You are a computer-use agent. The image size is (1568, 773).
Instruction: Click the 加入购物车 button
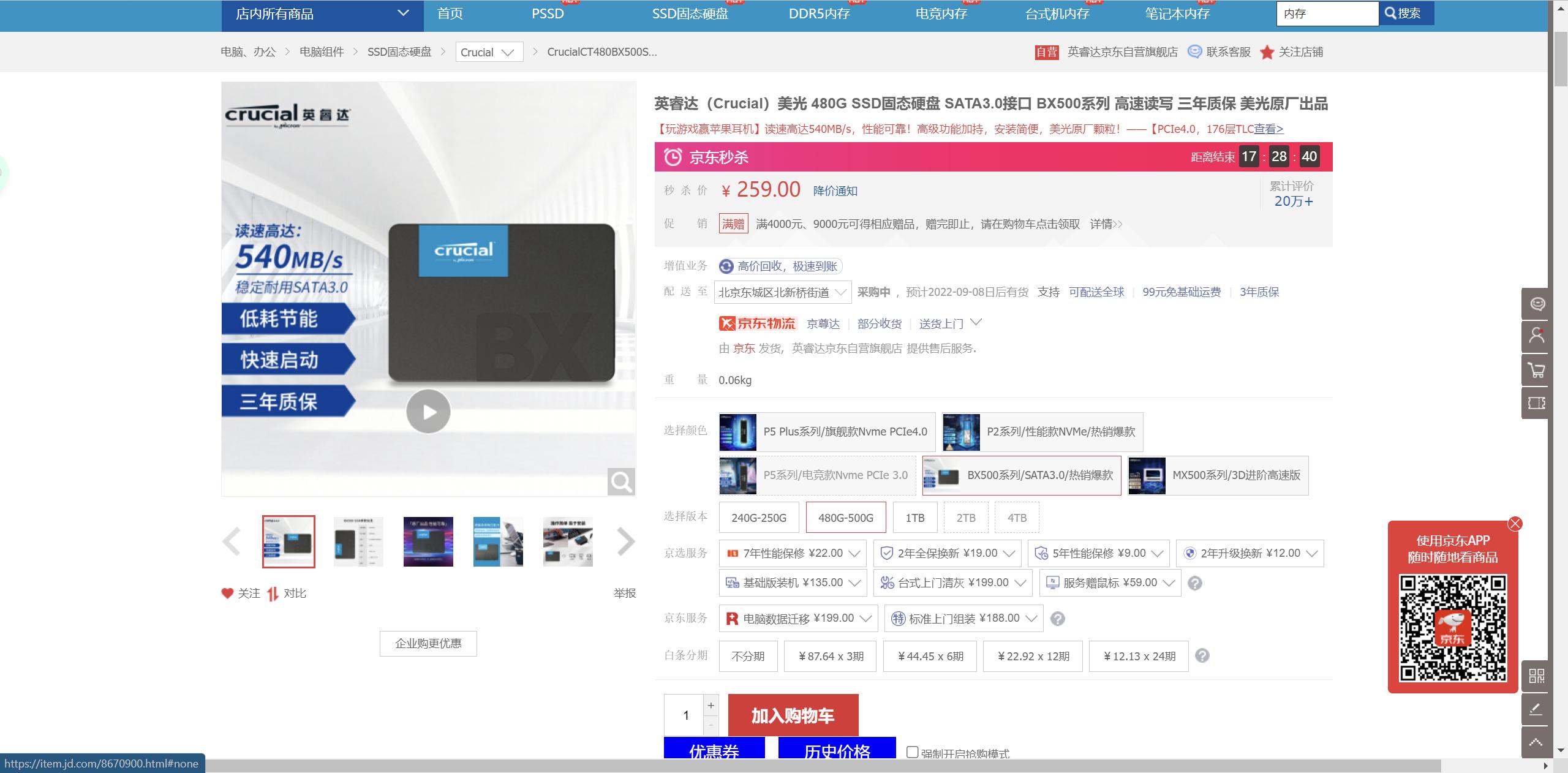793,715
